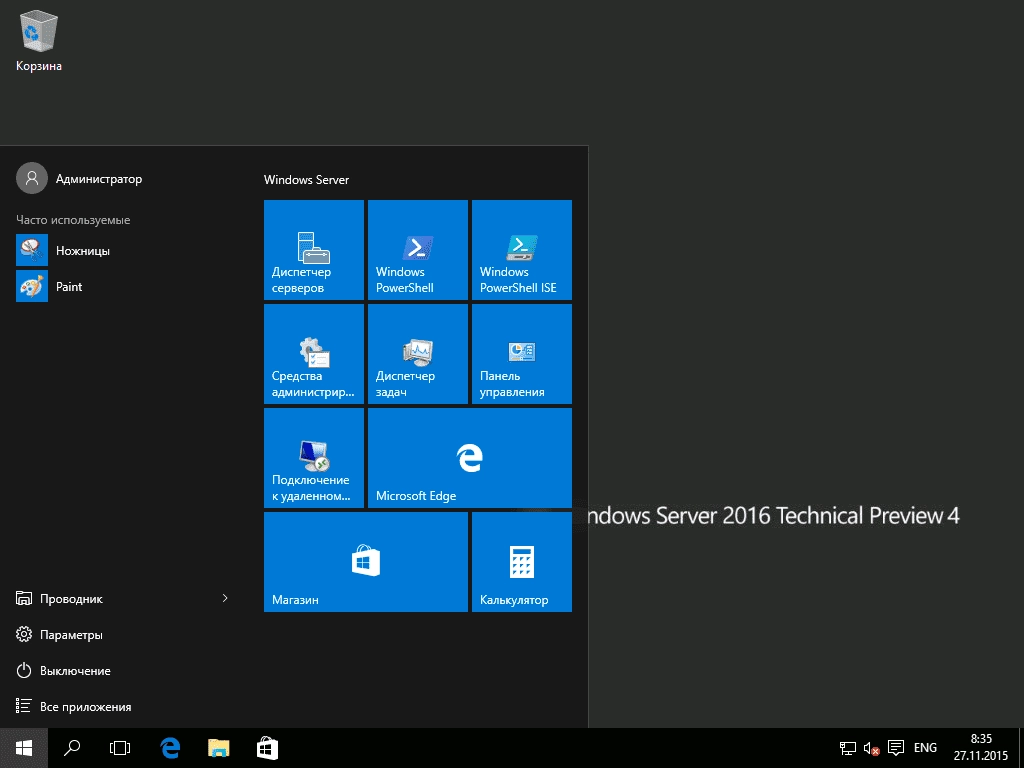Screen dimensions: 1024x768
Task: Launch the Windows PowerShell tile
Action: 417,249
